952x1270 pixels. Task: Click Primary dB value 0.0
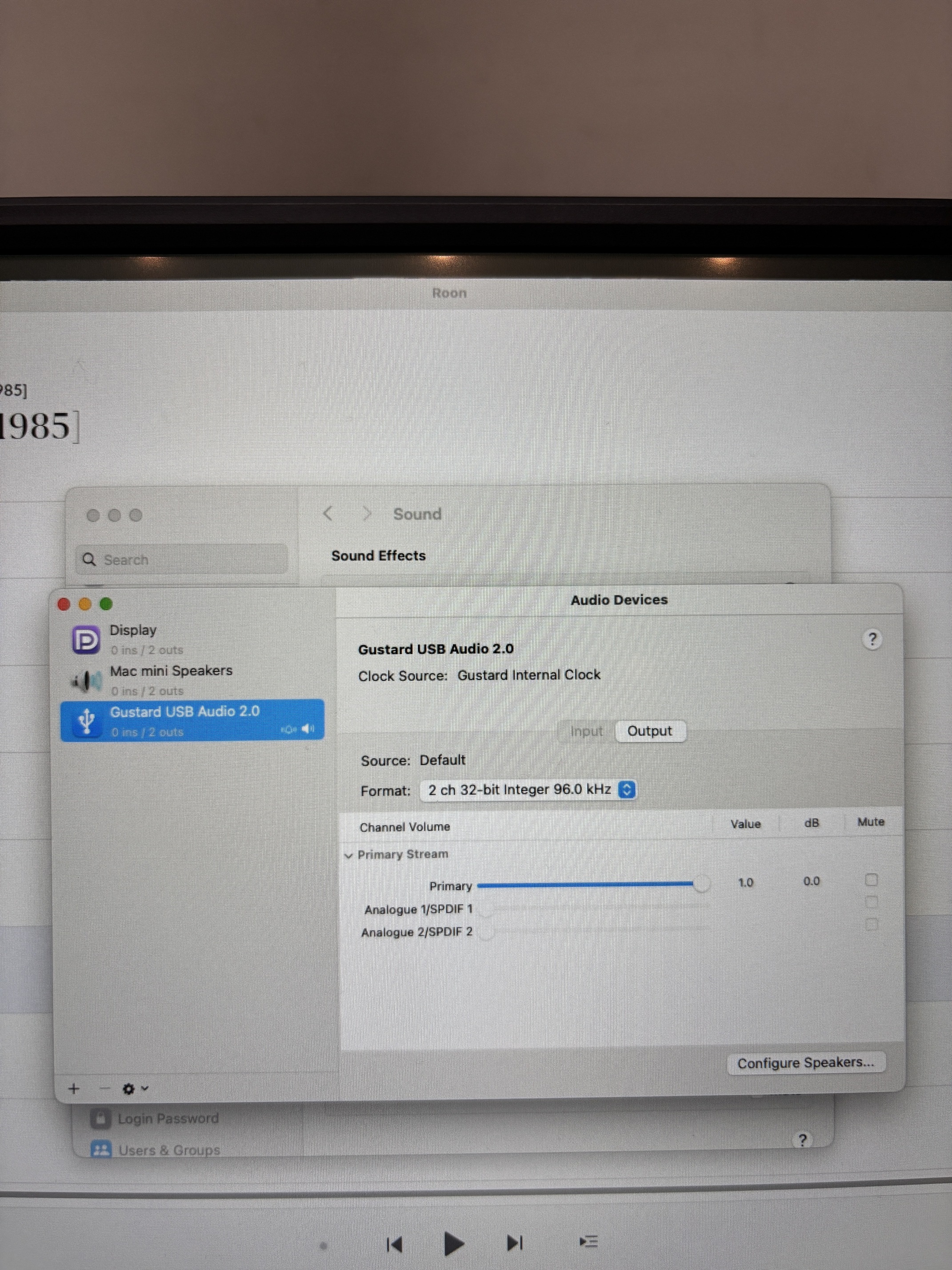pyautogui.click(x=812, y=881)
